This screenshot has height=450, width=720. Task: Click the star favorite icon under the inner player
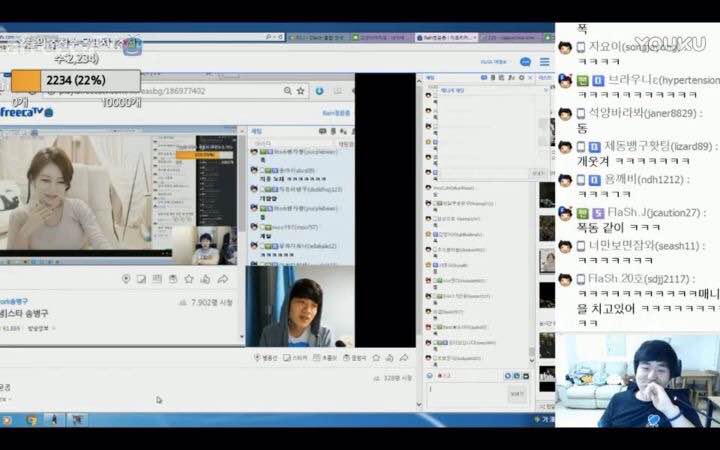click(x=189, y=279)
